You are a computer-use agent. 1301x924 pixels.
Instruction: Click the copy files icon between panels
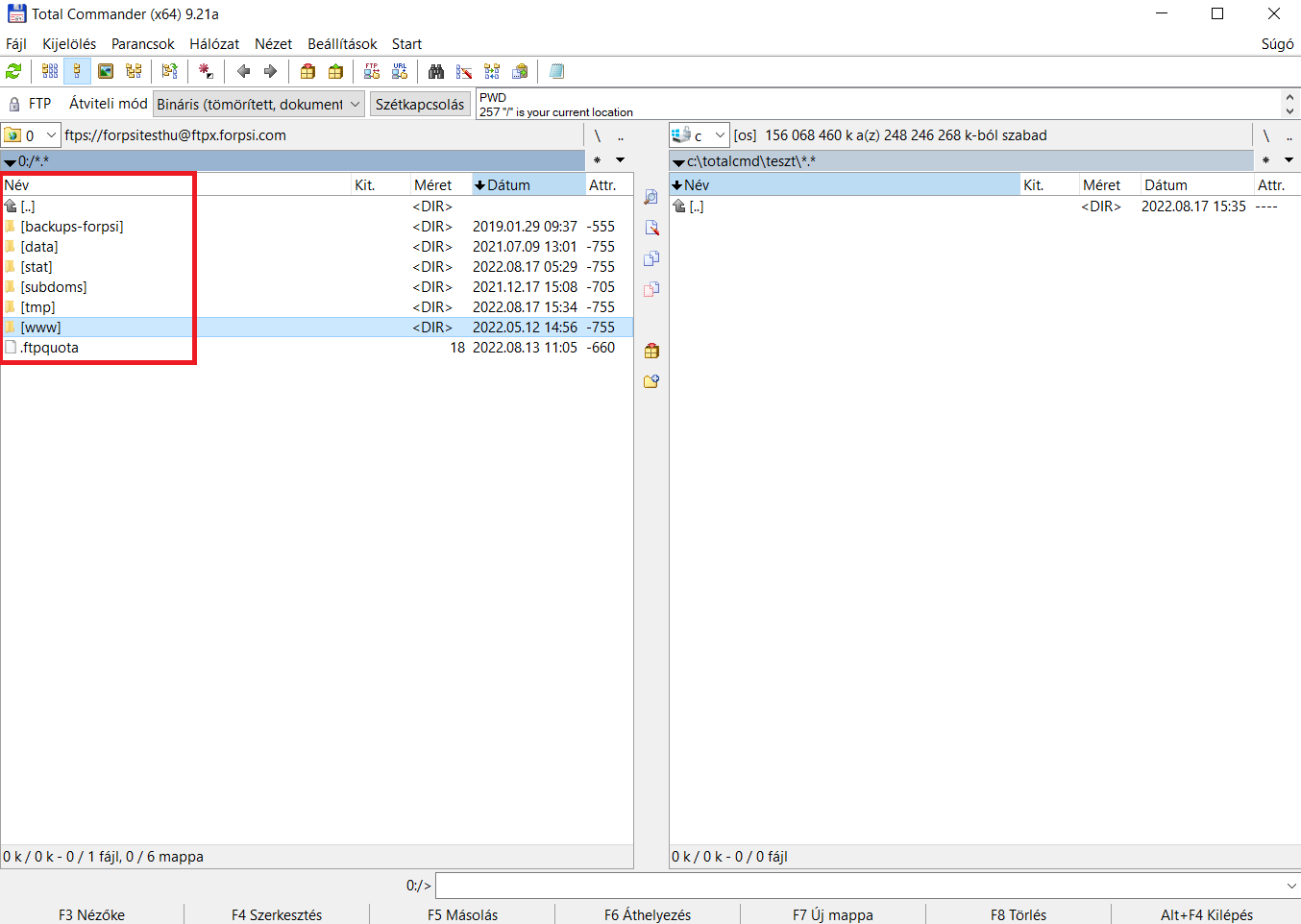click(651, 258)
